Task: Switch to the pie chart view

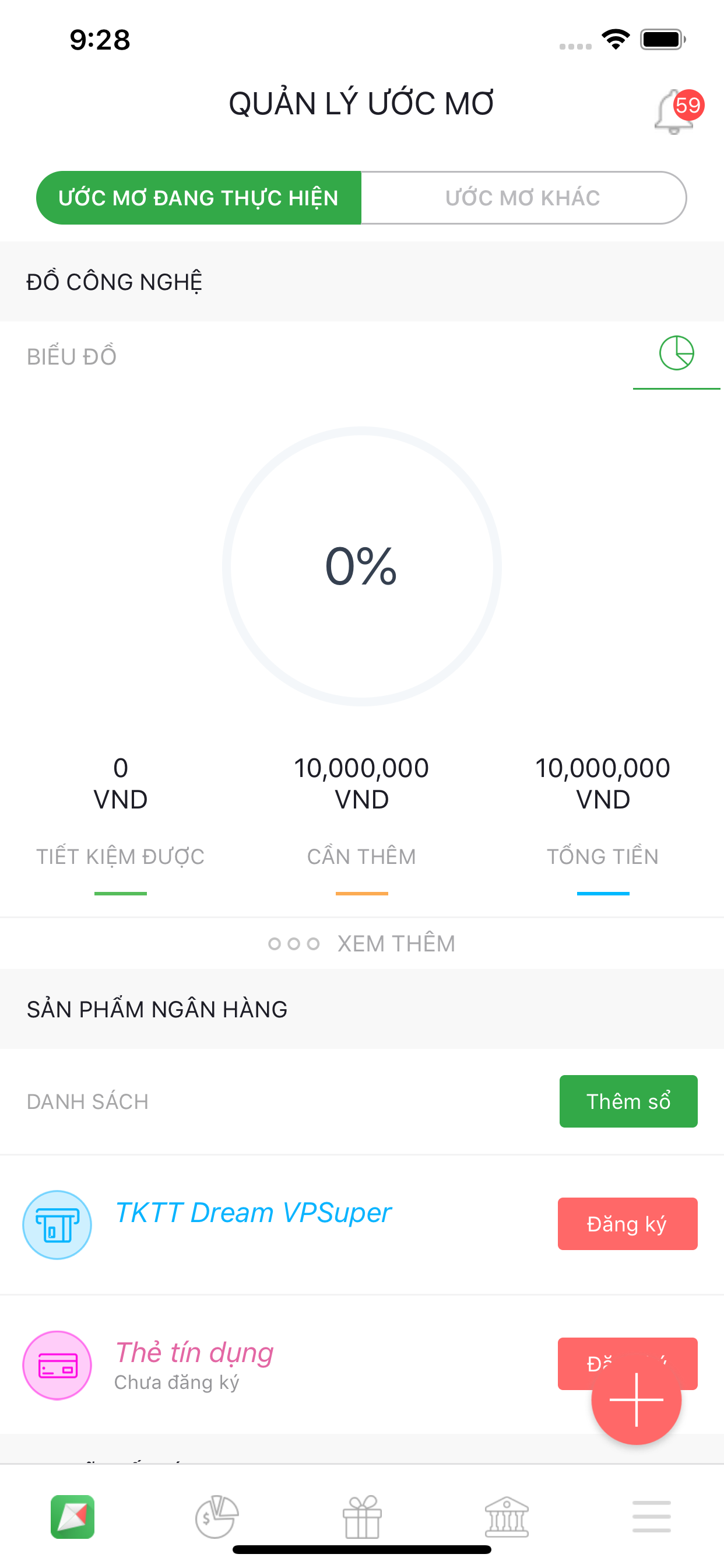Action: coord(676,353)
